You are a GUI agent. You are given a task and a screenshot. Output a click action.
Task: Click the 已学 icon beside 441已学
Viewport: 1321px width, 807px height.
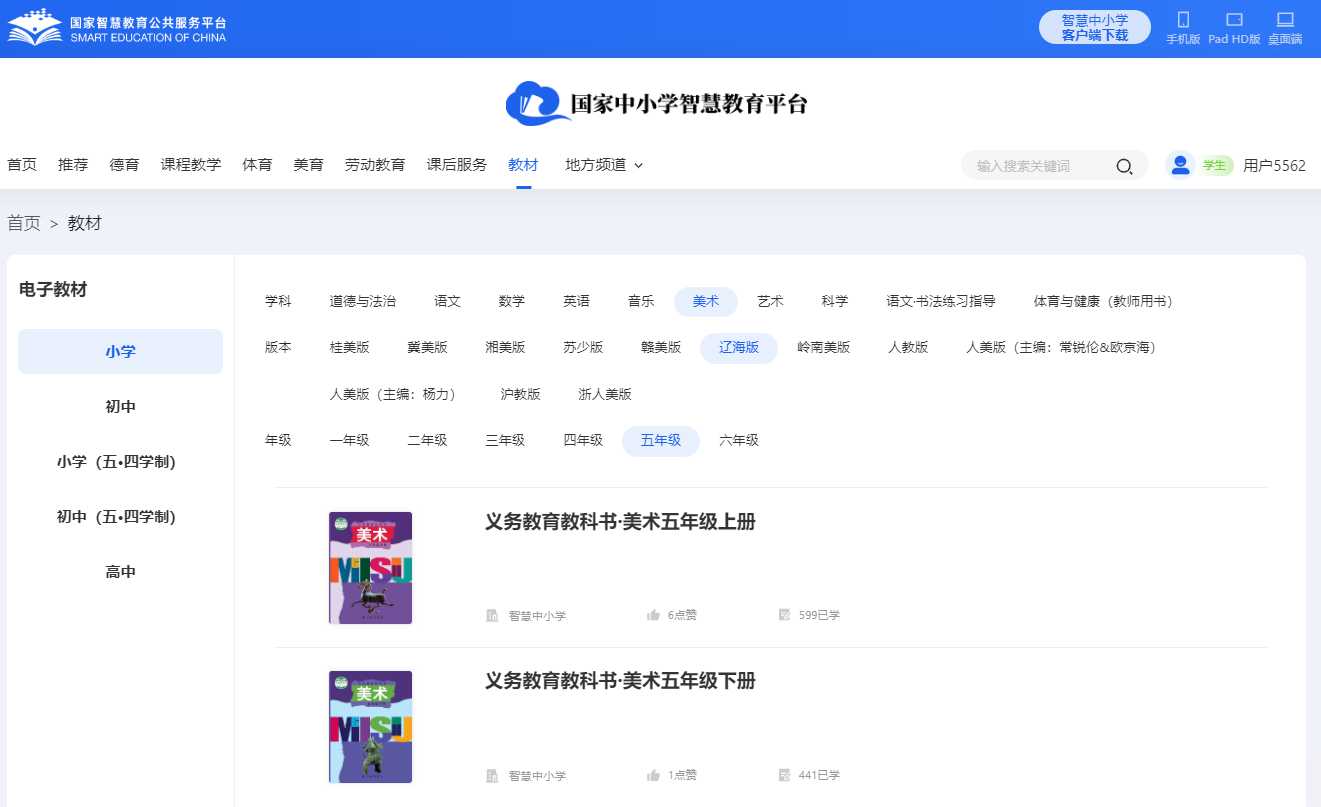coord(785,775)
